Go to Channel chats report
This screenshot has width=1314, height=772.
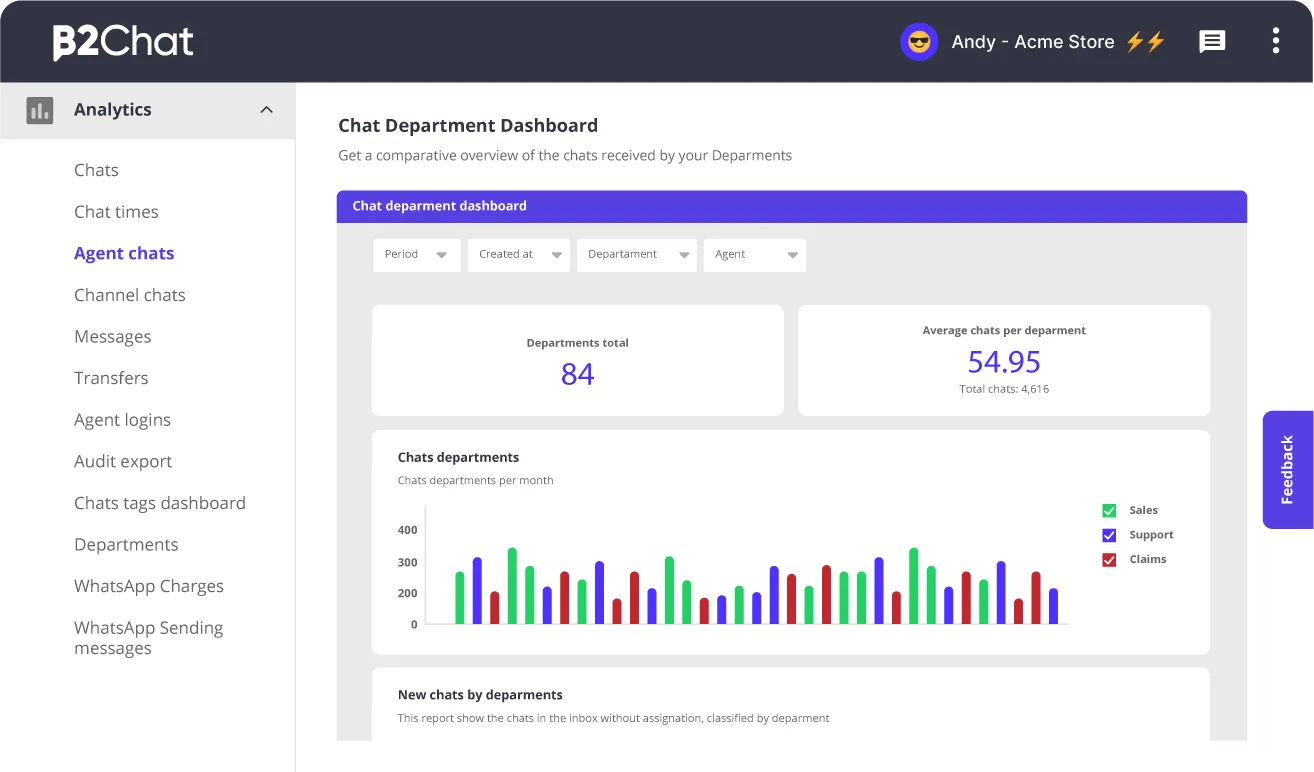tap(130, 295)
